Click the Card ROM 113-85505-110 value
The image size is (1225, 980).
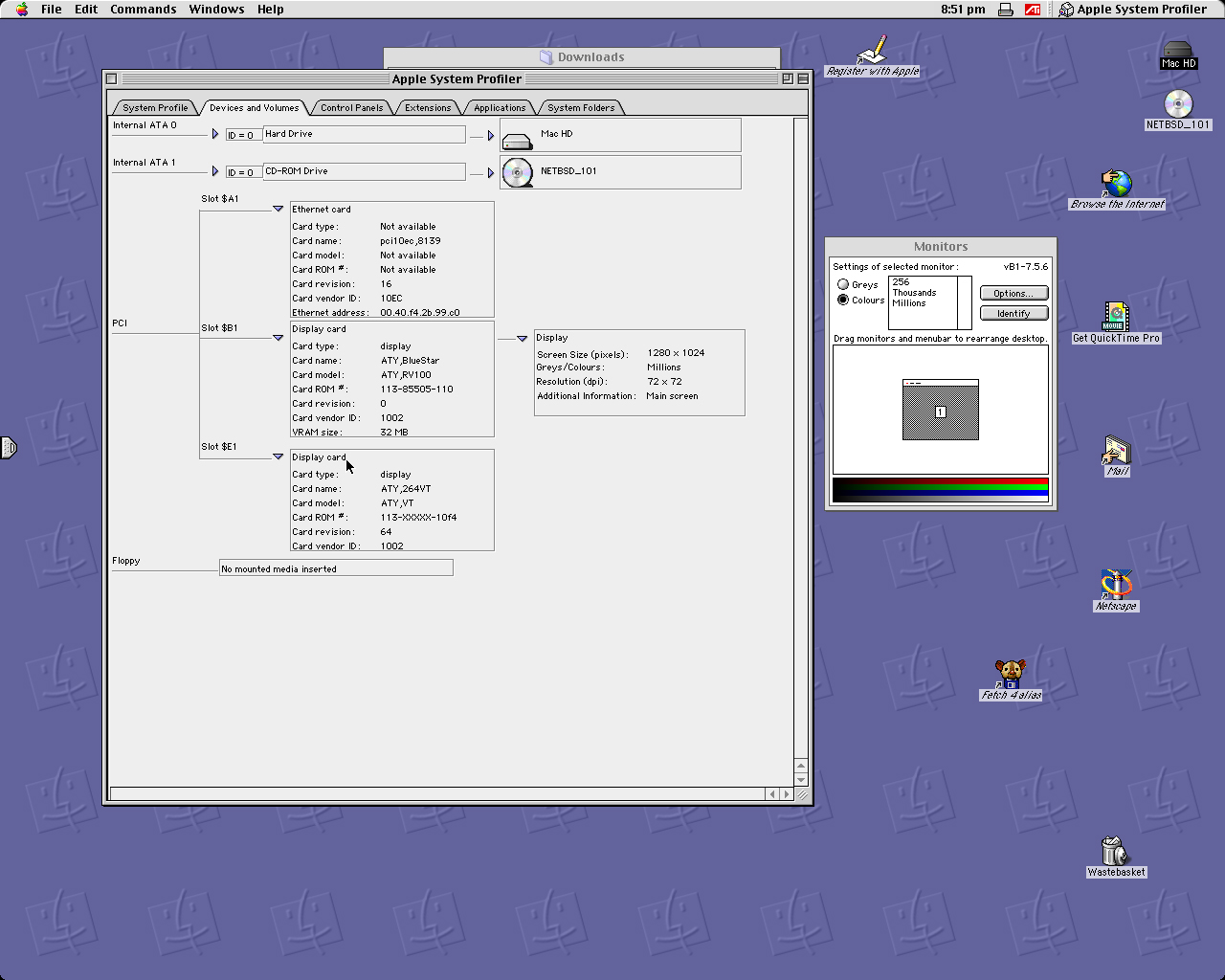pyautogui.click(x=416, y=390)
